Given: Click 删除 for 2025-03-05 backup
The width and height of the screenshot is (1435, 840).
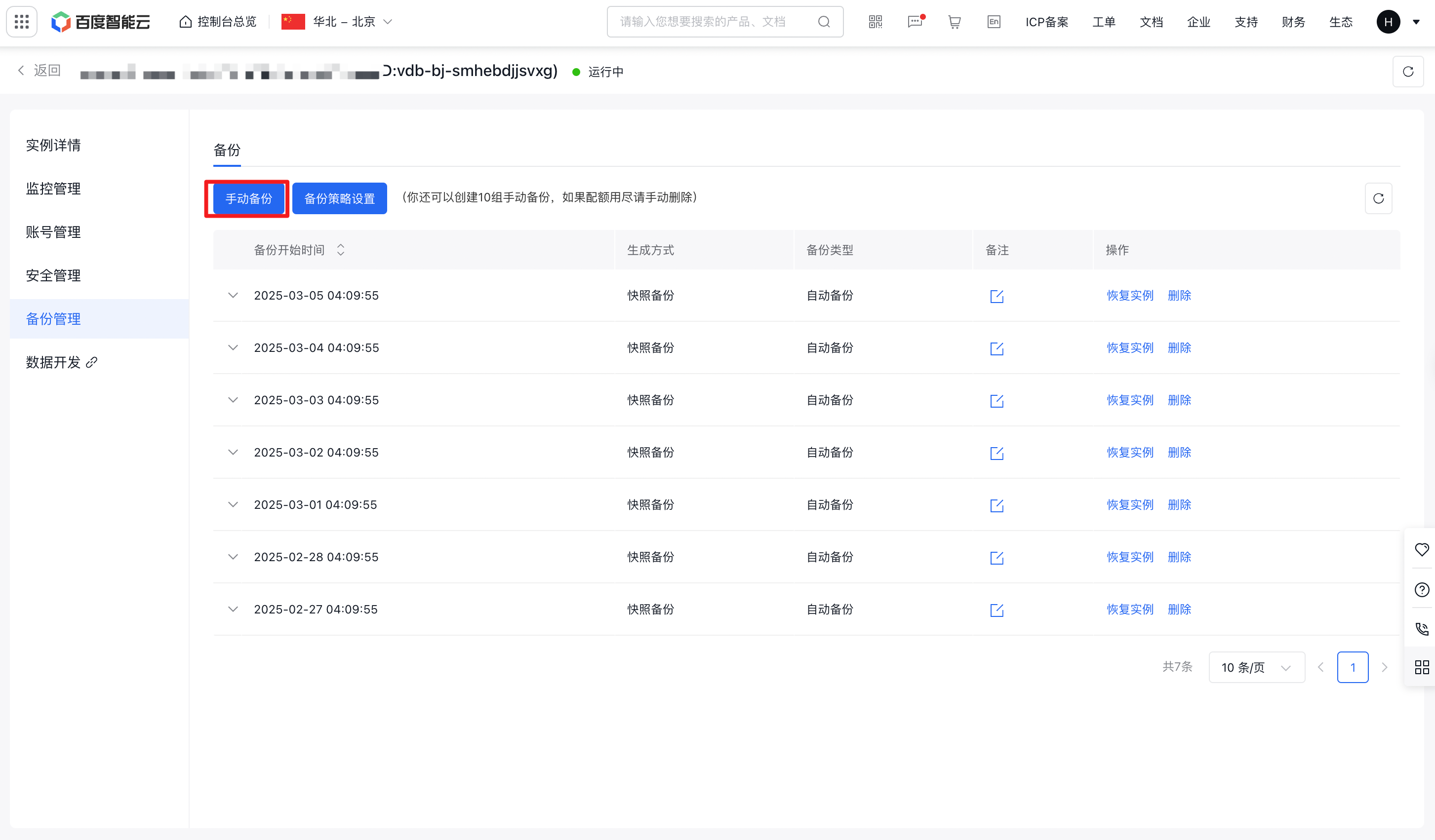Looking at the screenshot, I should tap(1179, 295).
